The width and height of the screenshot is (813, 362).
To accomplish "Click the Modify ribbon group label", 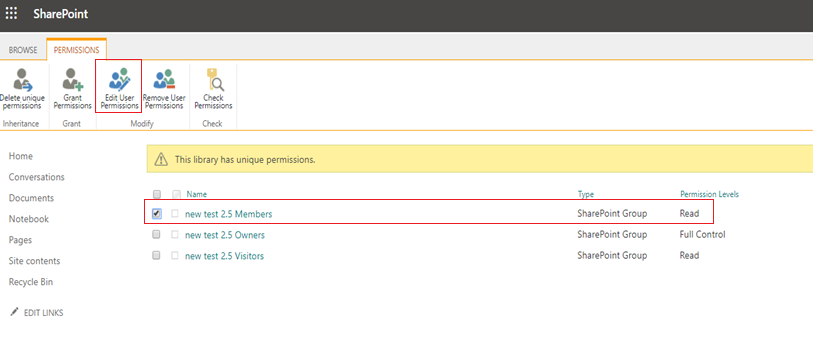I will point(143,123).
